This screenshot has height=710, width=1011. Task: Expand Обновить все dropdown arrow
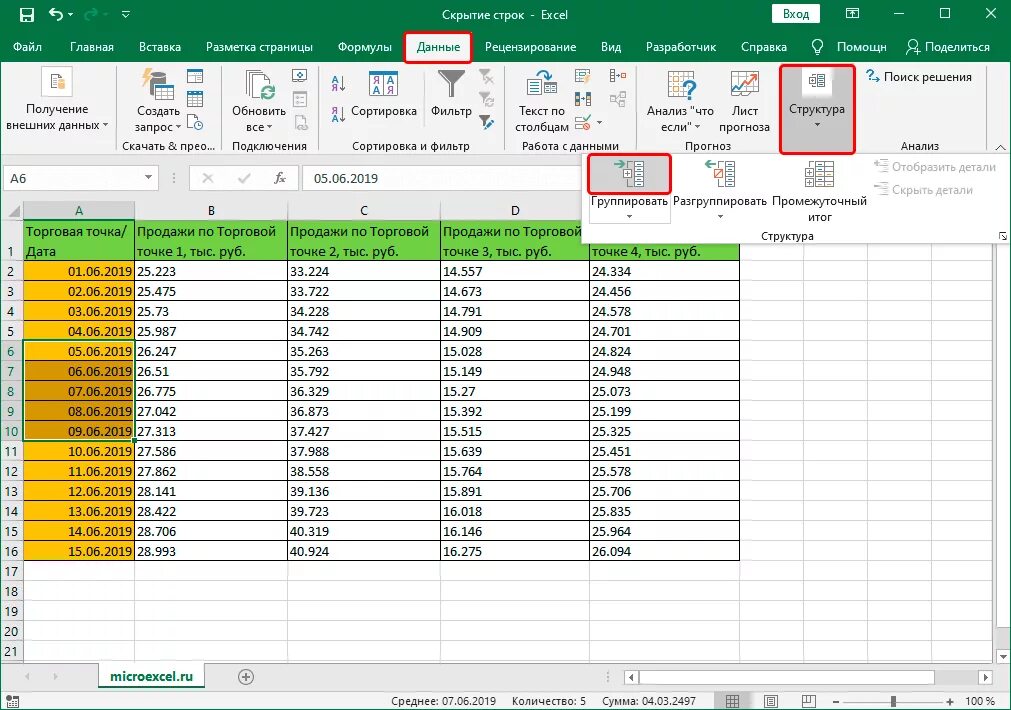click(270, 127)
